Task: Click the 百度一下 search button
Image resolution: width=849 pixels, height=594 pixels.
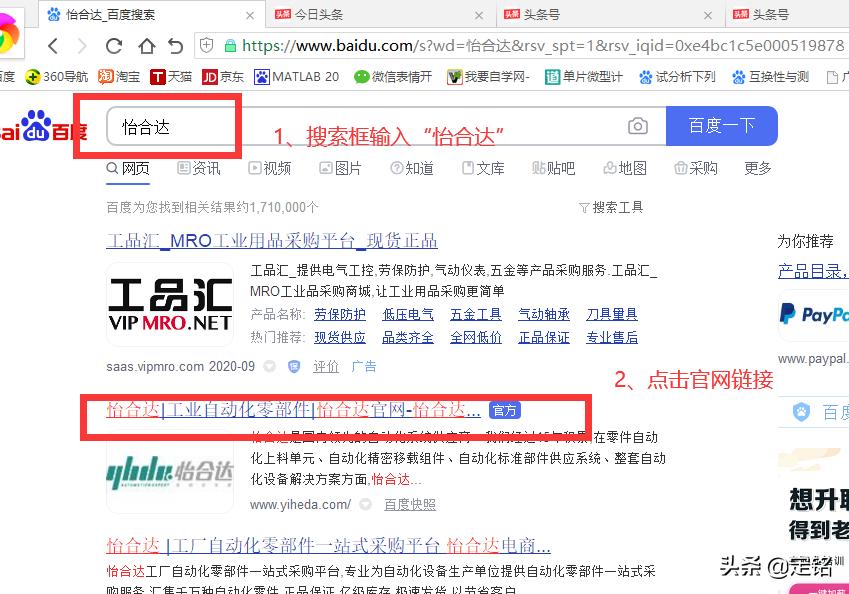Action: 722,126
